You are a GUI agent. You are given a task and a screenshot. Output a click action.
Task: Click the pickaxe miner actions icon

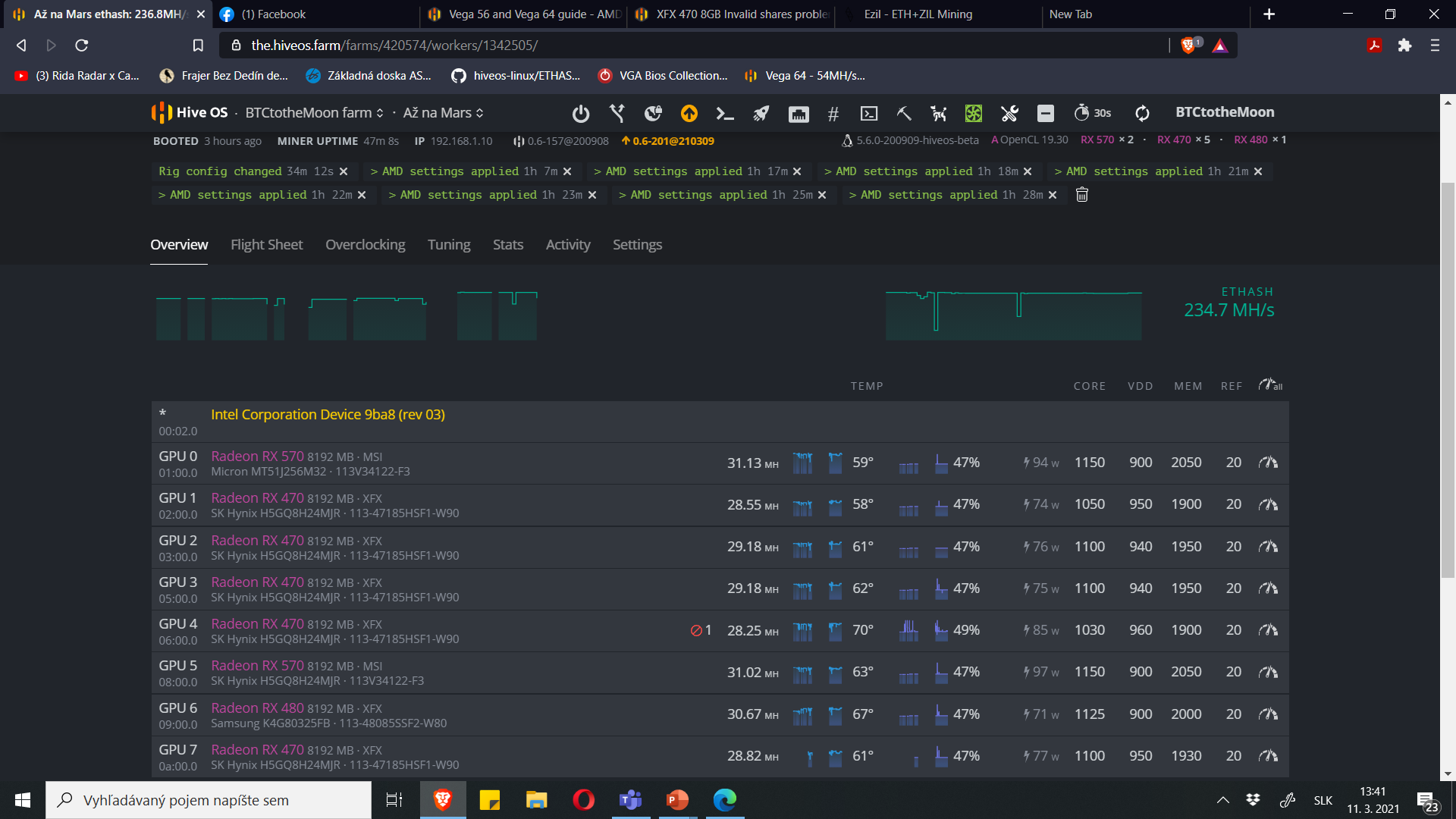pos(904,114)
